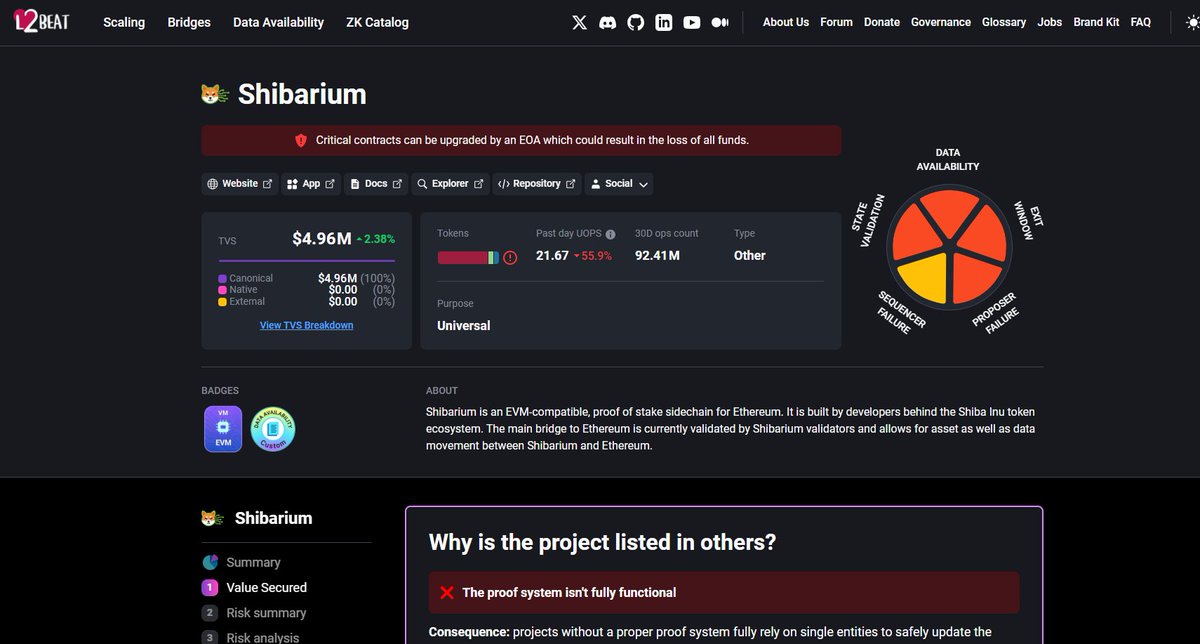Click the Native pink legend swatch

tap(222, 290)
